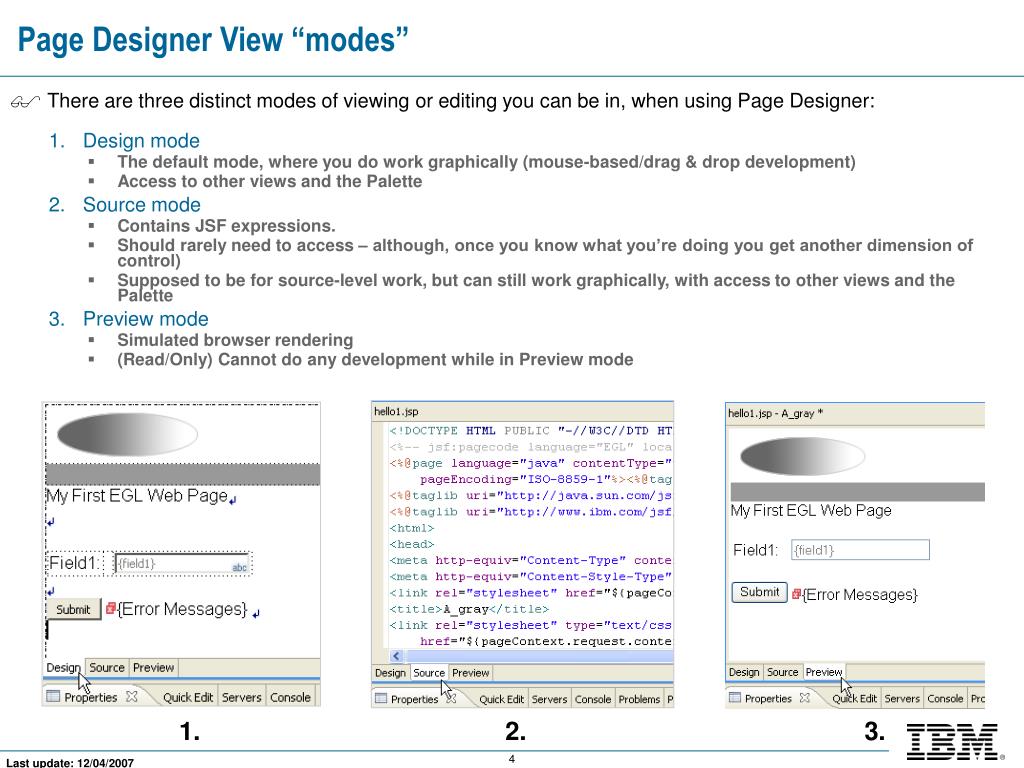This screenshot has height=768, width=1024.
Task: Click 'My First EGL Web Page' text in Preview mode
Action: pos(811,510)
